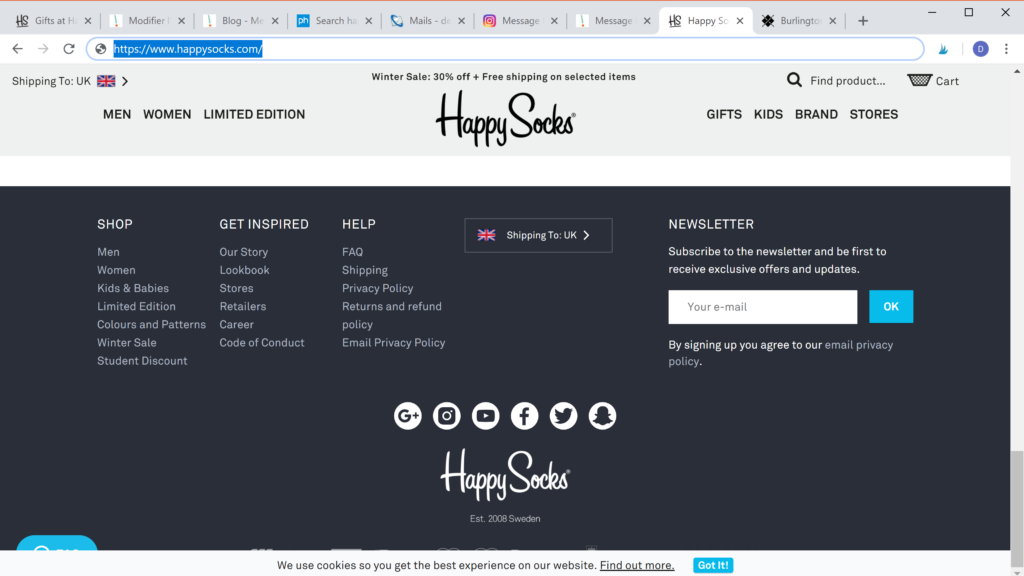
Task: Open the FAQ help link
Action: click(353, 252)
